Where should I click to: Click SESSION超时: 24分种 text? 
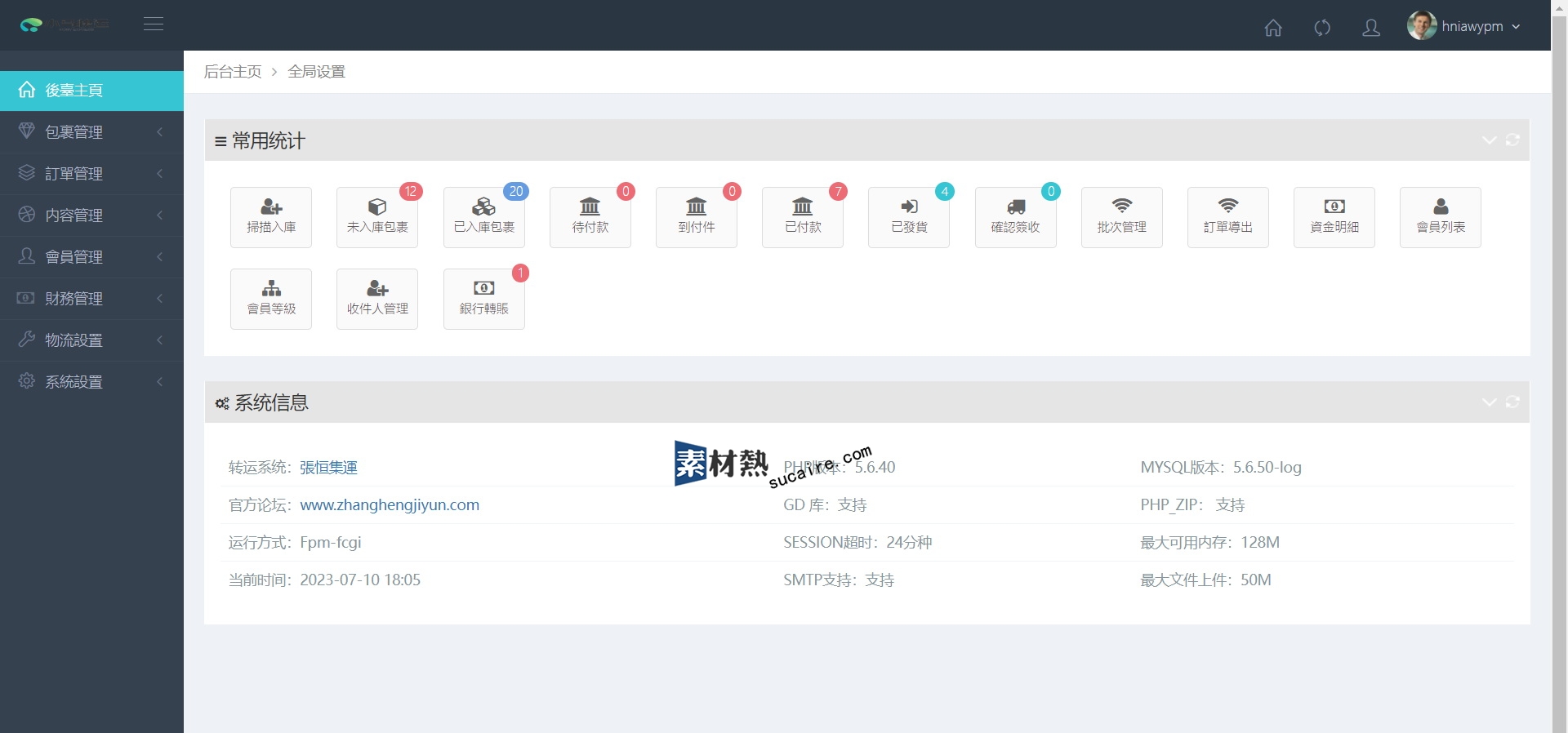click(857, 543)
